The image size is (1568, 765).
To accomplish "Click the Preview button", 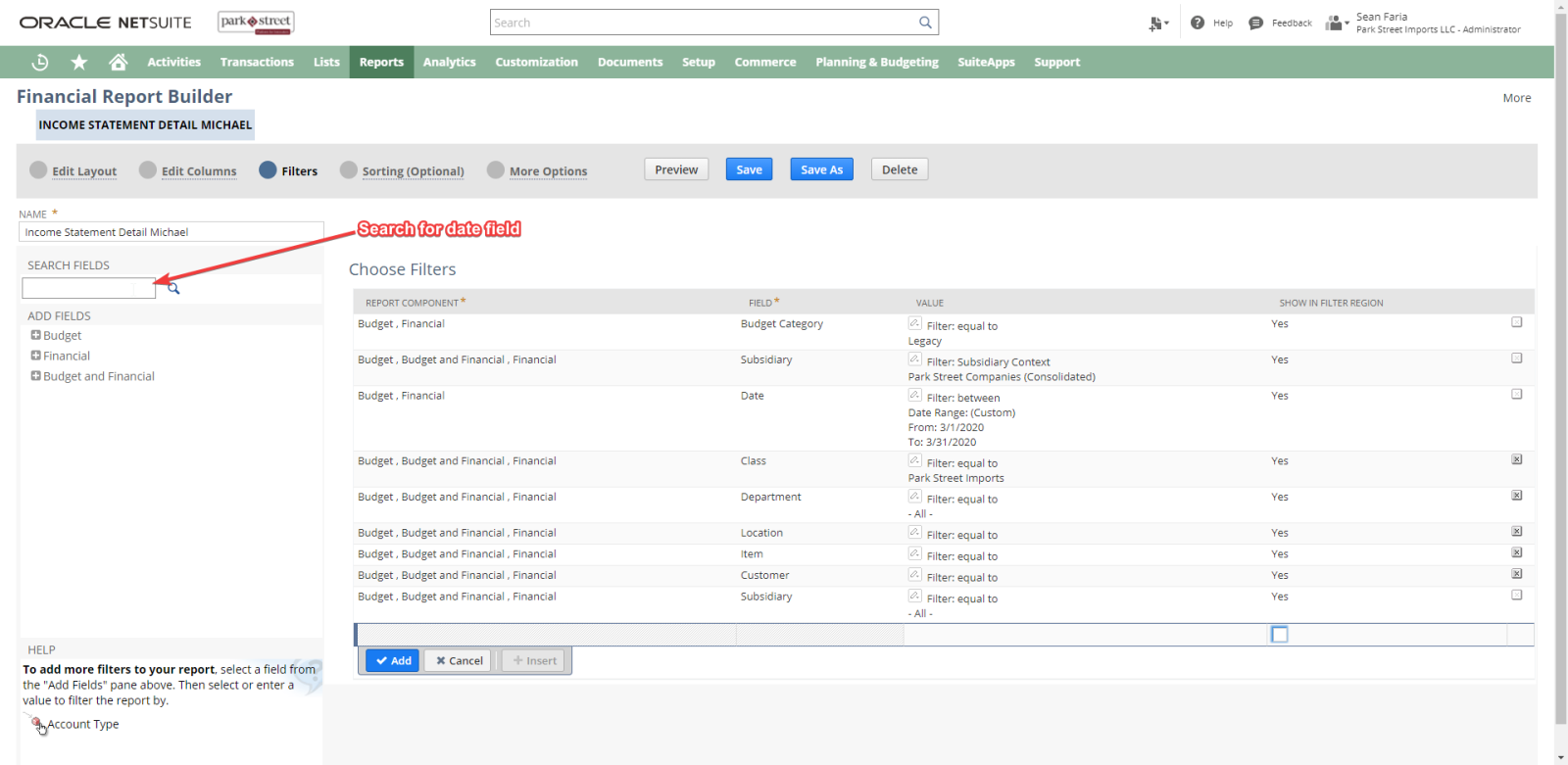I will point(676,169).
